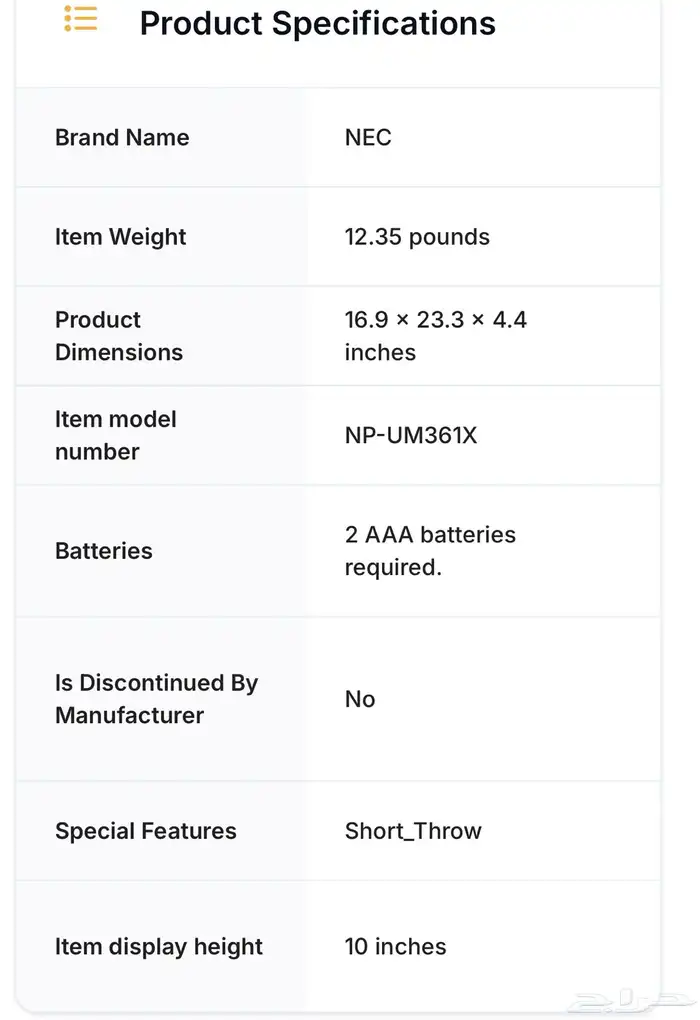This screenshot has width=700, height=1020.
Task: Click the Item Weight label
Action: click(x=121, y=237)
